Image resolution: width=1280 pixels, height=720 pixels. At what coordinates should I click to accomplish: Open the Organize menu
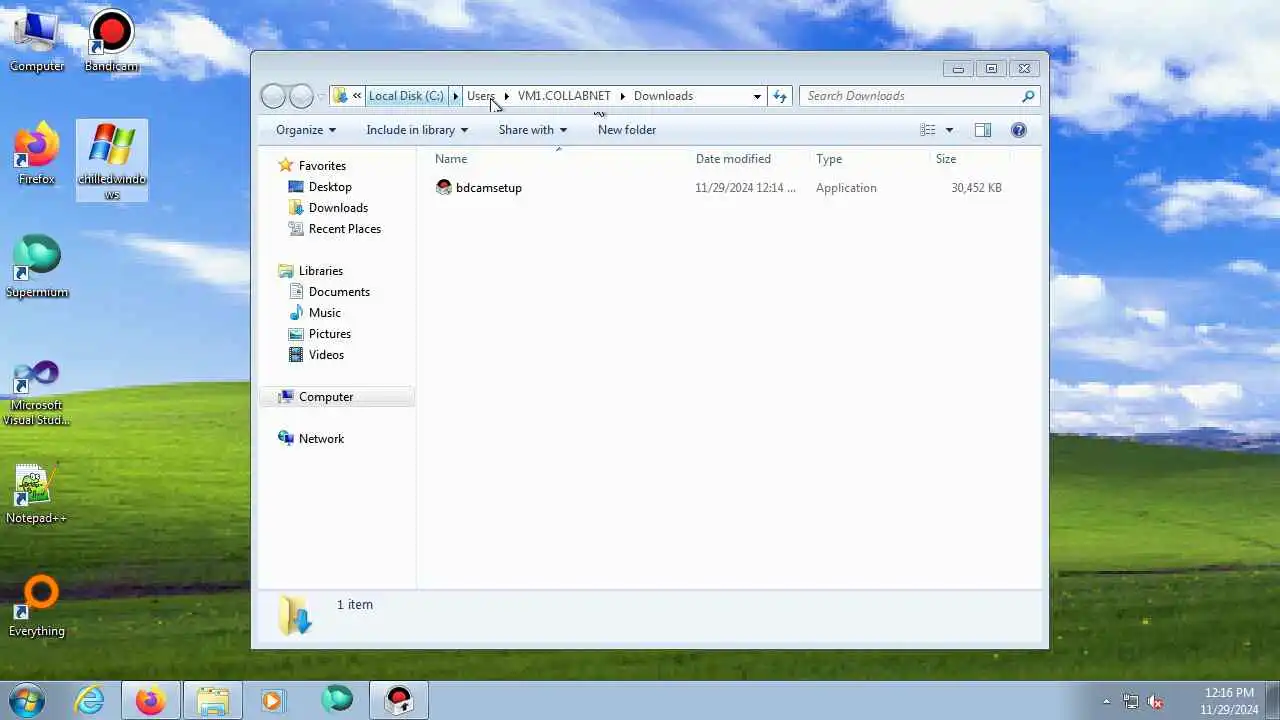coord(306,130)
